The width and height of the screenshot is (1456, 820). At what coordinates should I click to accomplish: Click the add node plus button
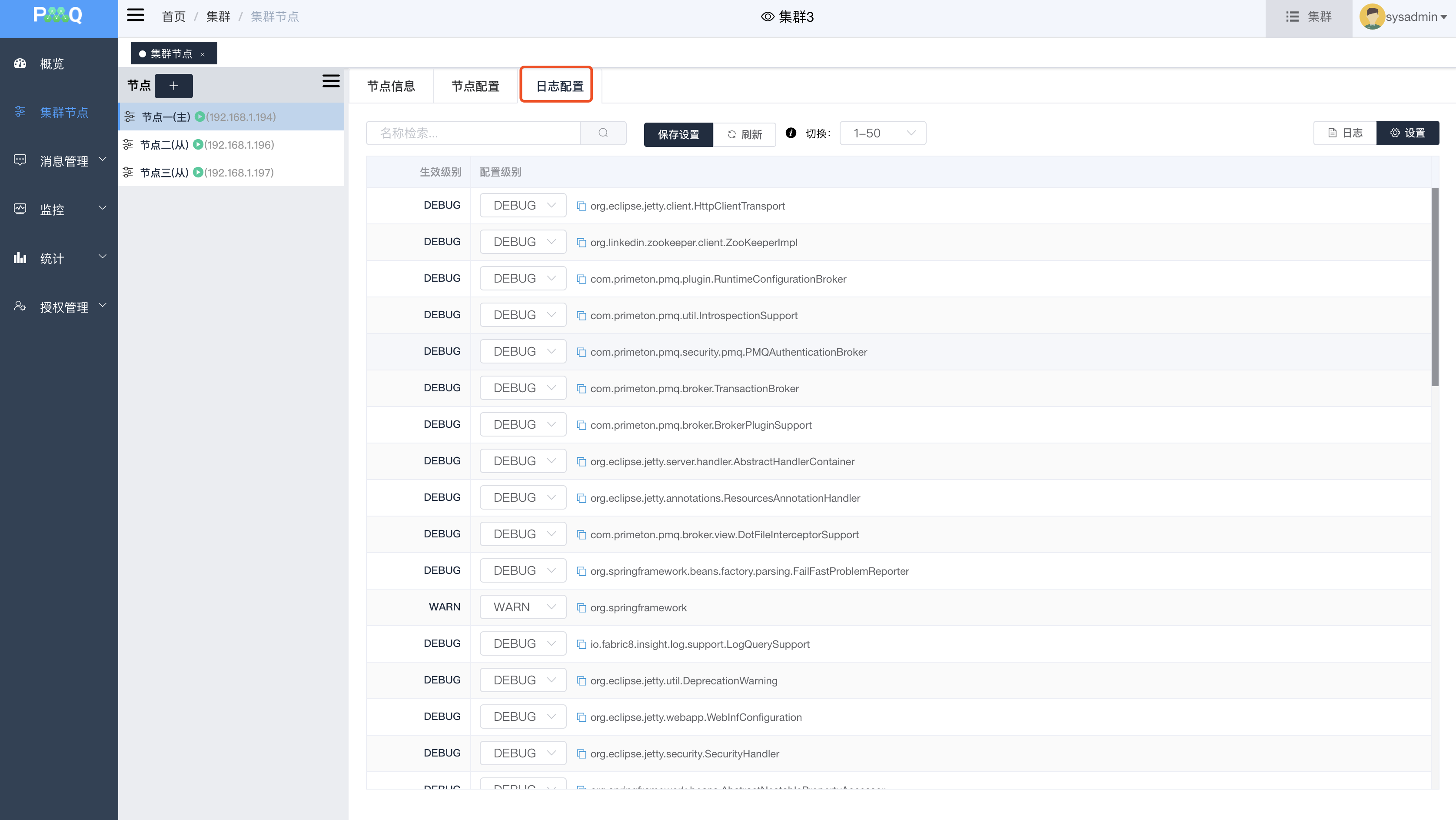[173, 86]
